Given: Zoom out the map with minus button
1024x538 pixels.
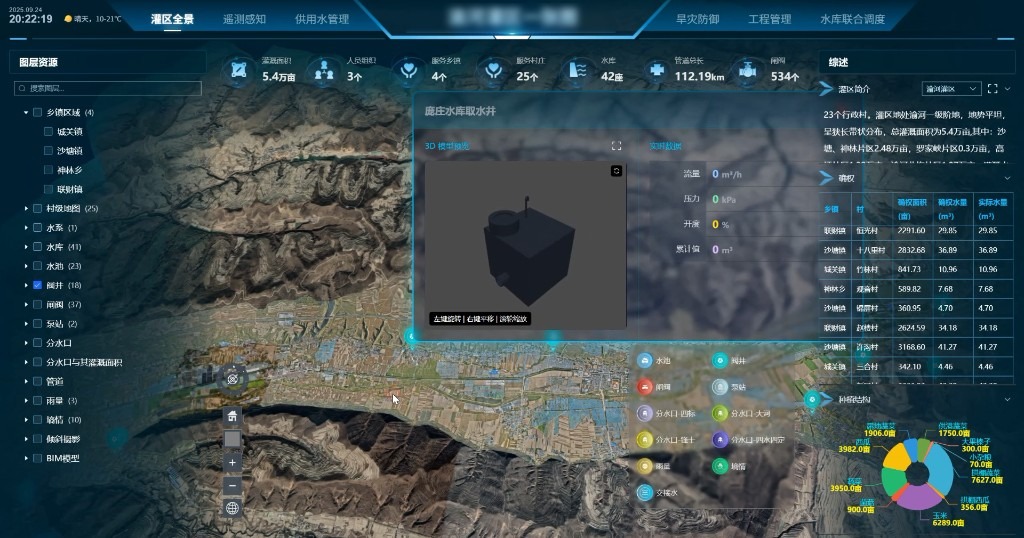Looking at the screenshot, I should (232, 485).
